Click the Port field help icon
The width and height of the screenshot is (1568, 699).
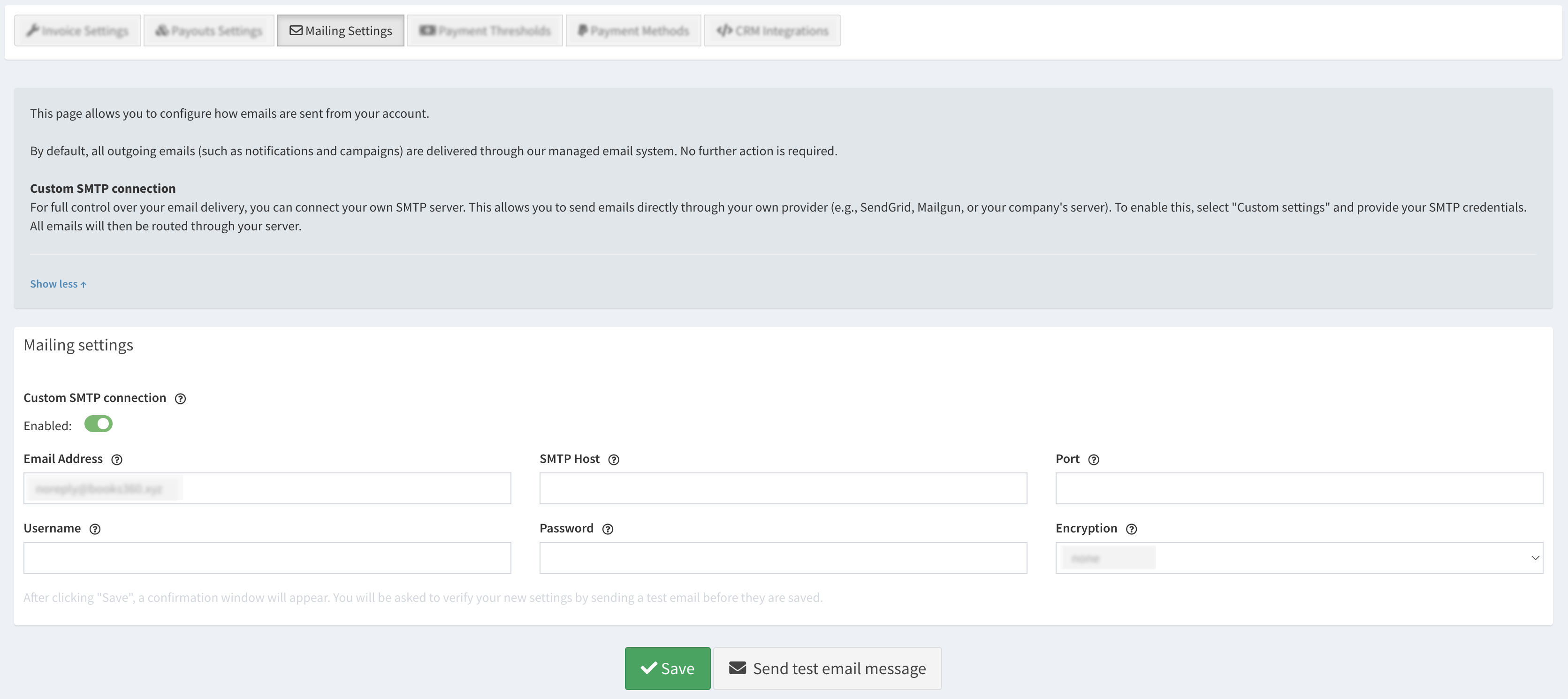pos(1093,460)
